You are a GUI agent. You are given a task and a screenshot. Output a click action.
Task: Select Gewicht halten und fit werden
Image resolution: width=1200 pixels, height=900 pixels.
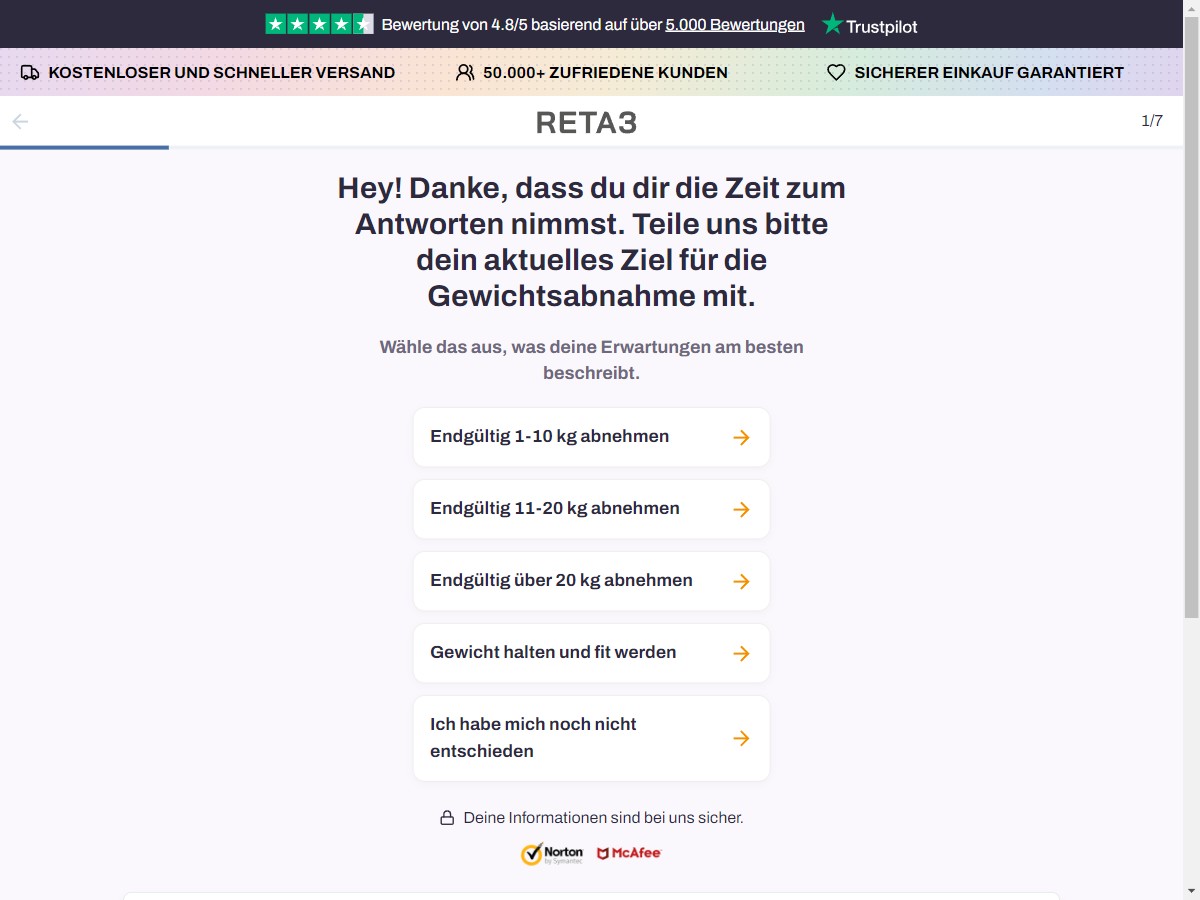pyautogui.click(x=591, y=653)
